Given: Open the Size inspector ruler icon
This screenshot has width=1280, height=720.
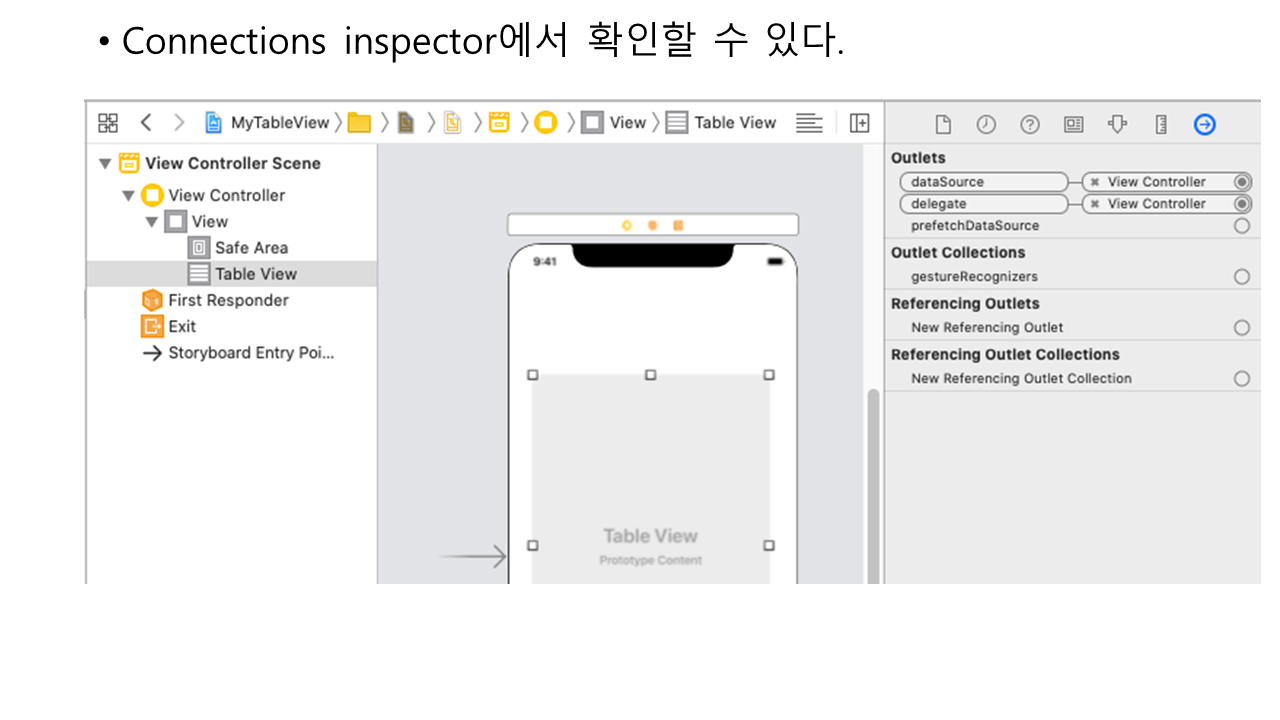Looking at the screenshot, I should coord(1161,124).
